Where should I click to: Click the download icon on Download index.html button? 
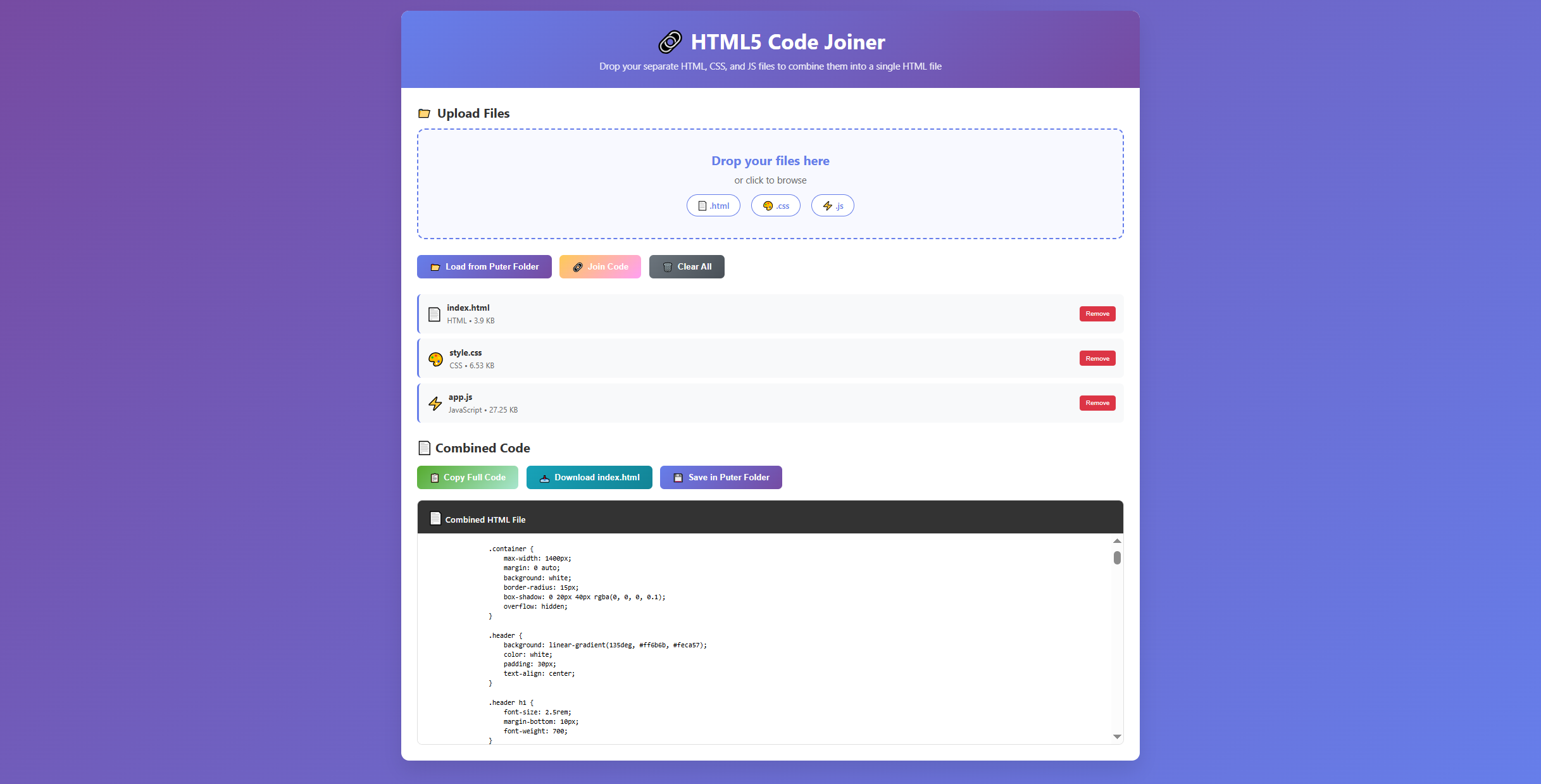click(544, 477)
